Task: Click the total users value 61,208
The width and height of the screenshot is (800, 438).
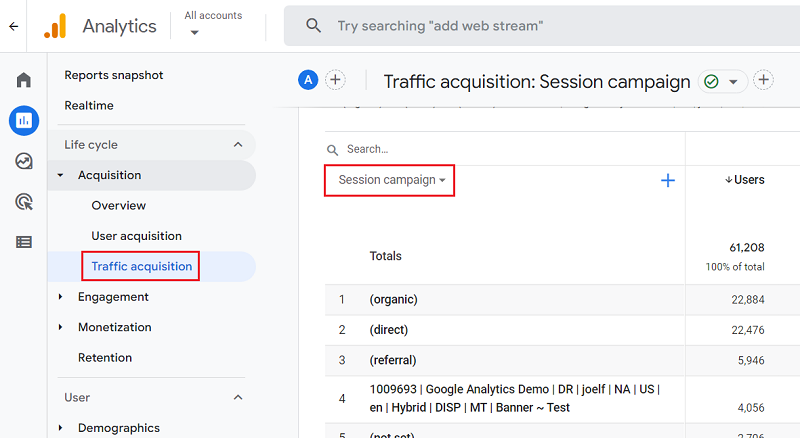Action: tap(746, 248)
